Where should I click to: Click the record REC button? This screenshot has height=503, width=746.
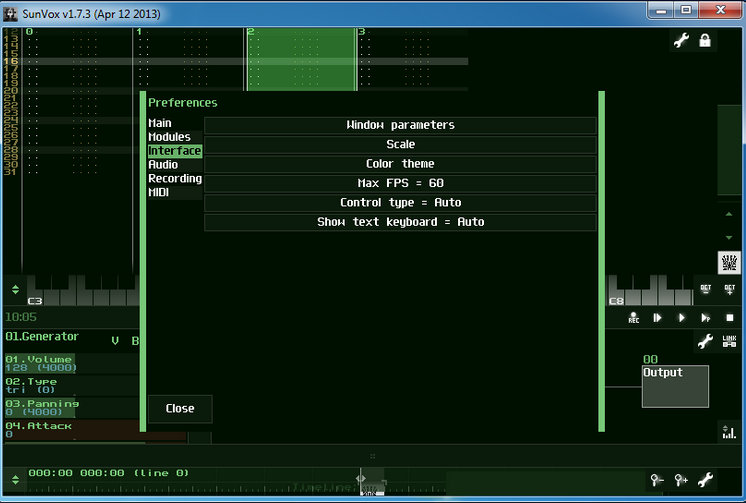pyautogui.click(x=634, y=317)
